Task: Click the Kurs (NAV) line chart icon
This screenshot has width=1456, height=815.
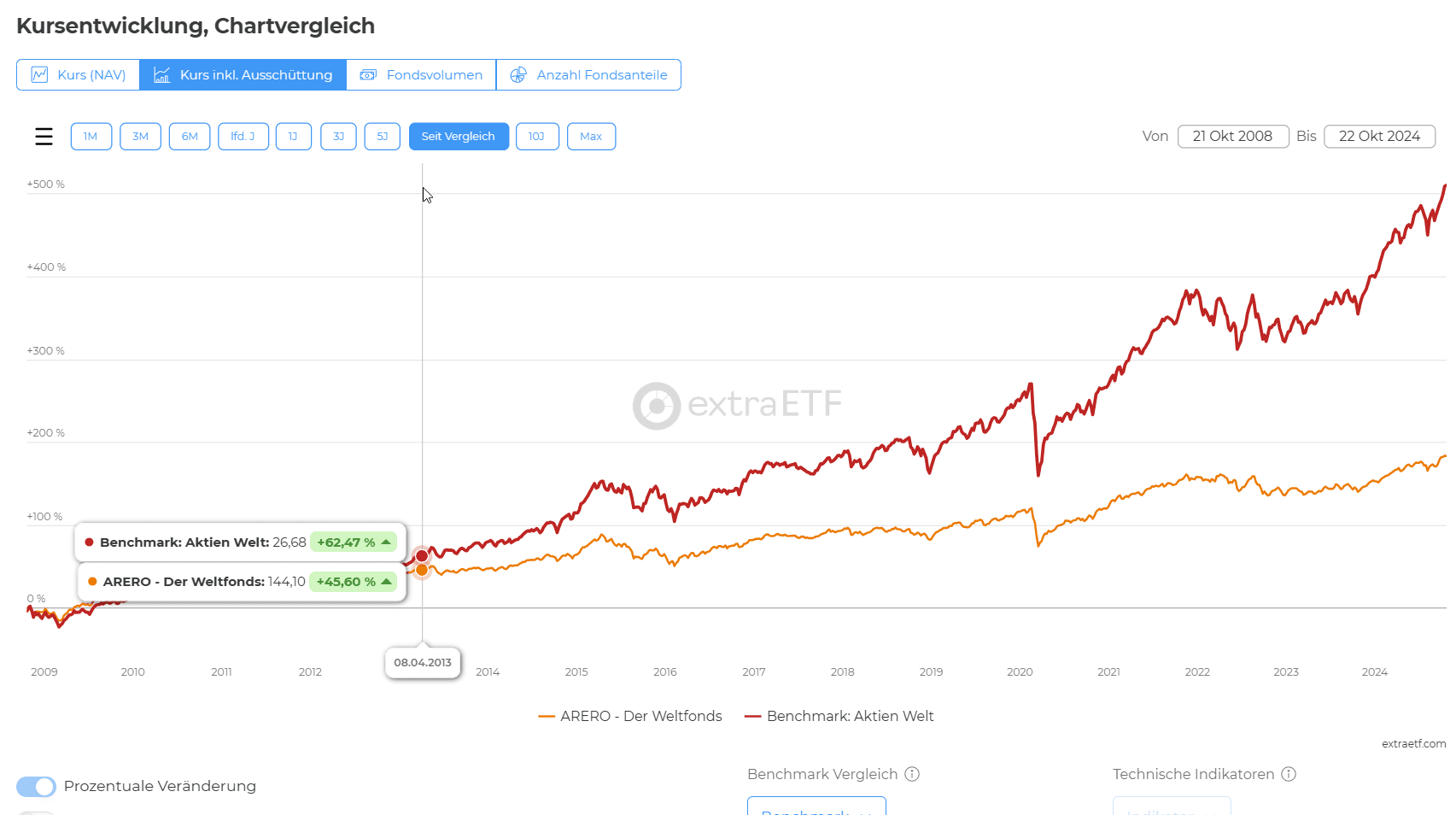Action: 39,75
